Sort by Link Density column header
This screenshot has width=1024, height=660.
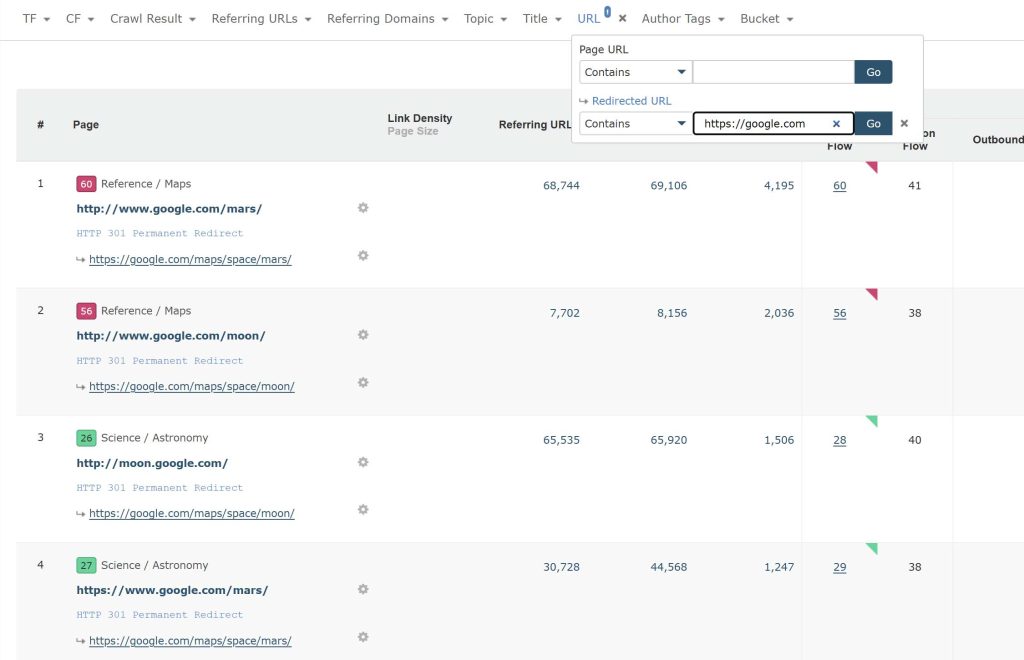pos(419,118)
